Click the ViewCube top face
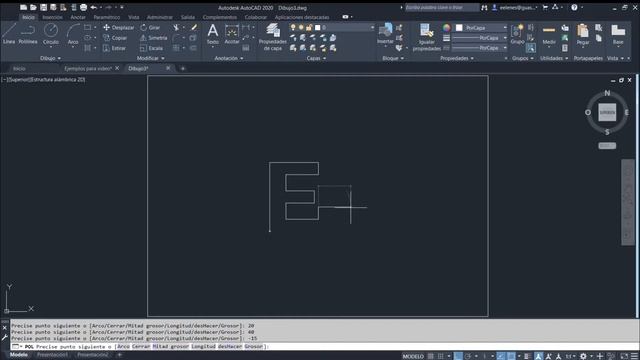Screen dimensions: 640x360 tap(607, 112)
